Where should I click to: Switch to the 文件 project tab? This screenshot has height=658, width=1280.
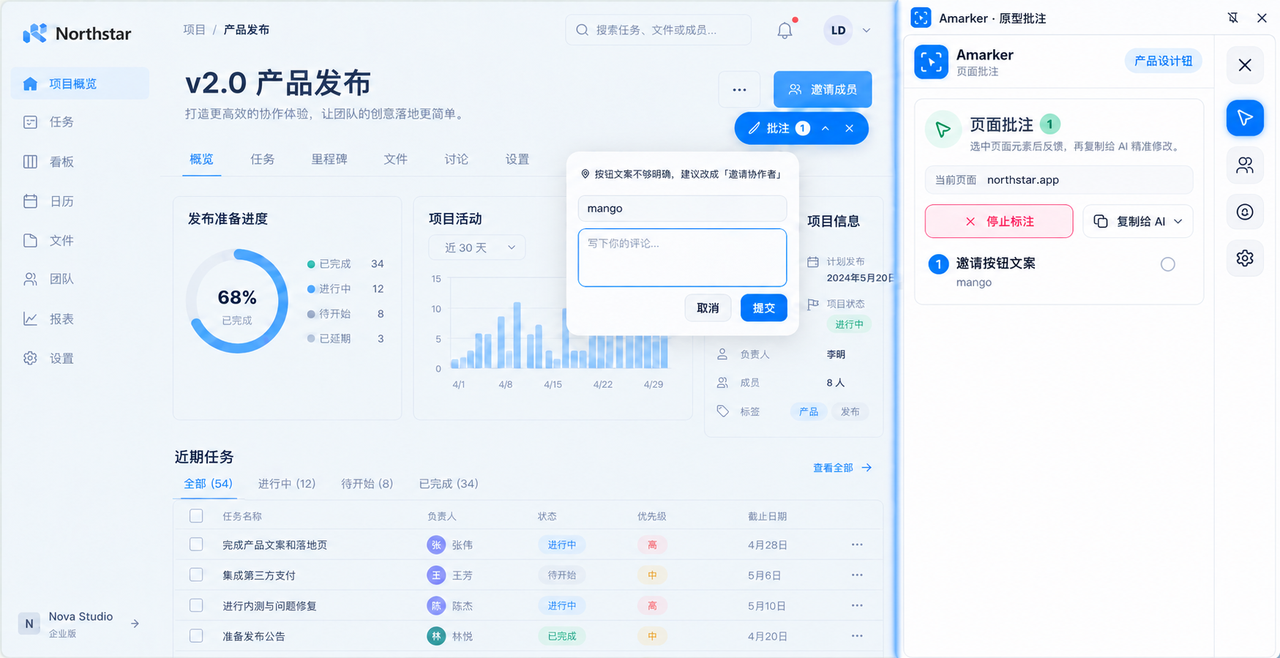point(395,159)
